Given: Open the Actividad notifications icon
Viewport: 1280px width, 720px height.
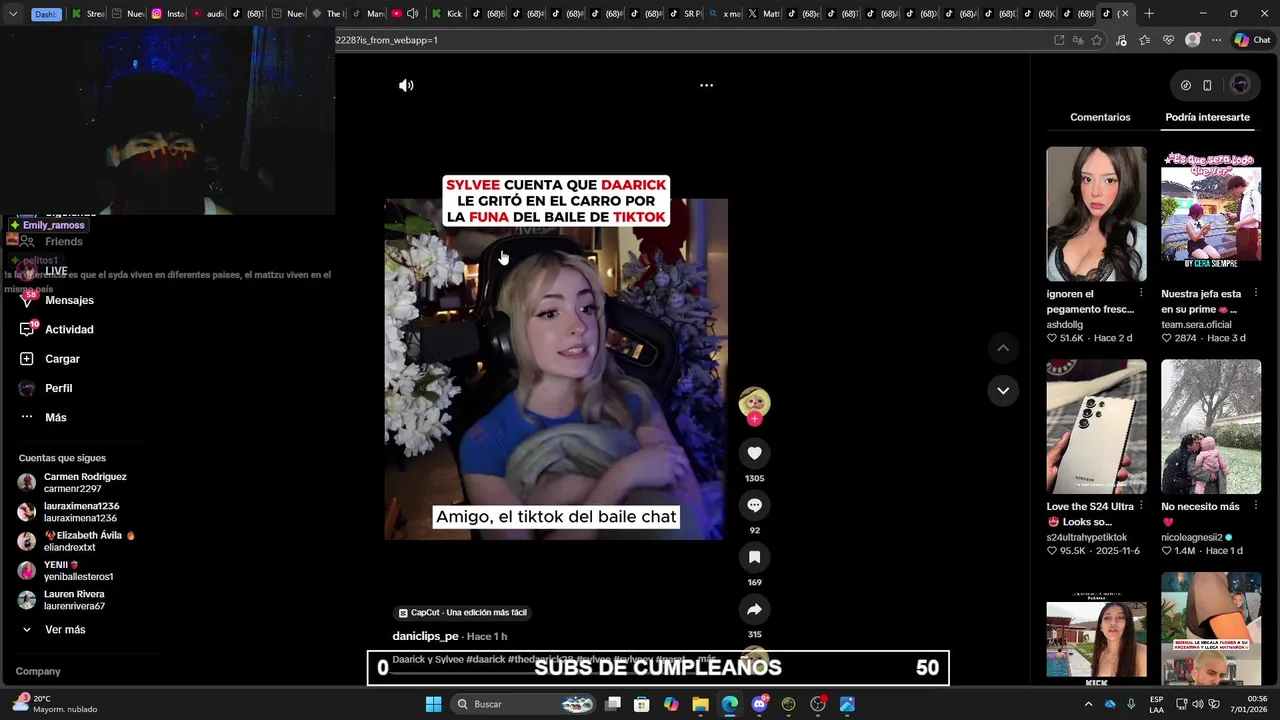Looking at the screenshot, I should tap(27, 329).
